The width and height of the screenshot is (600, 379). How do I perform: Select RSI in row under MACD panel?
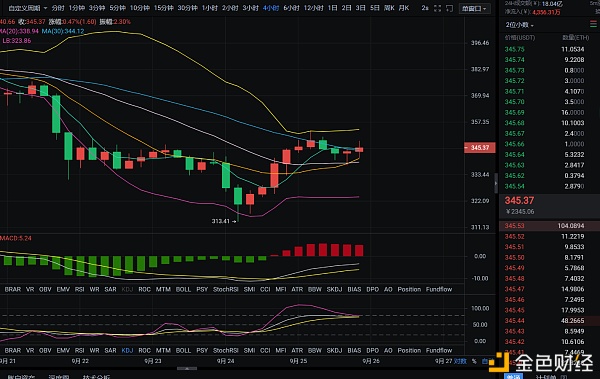click(79, 289)
